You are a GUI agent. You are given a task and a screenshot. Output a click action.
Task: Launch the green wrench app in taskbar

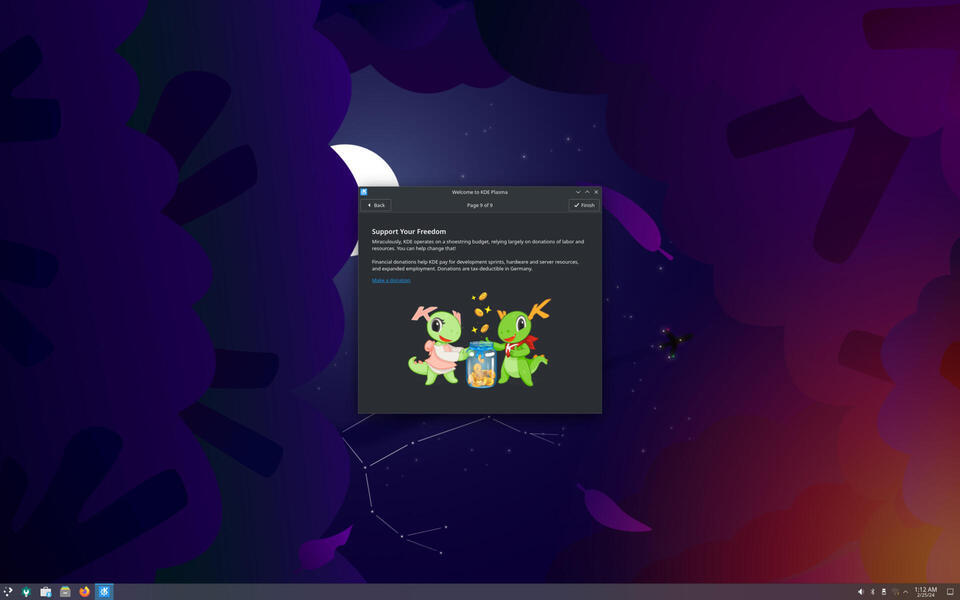pos(26,591)
